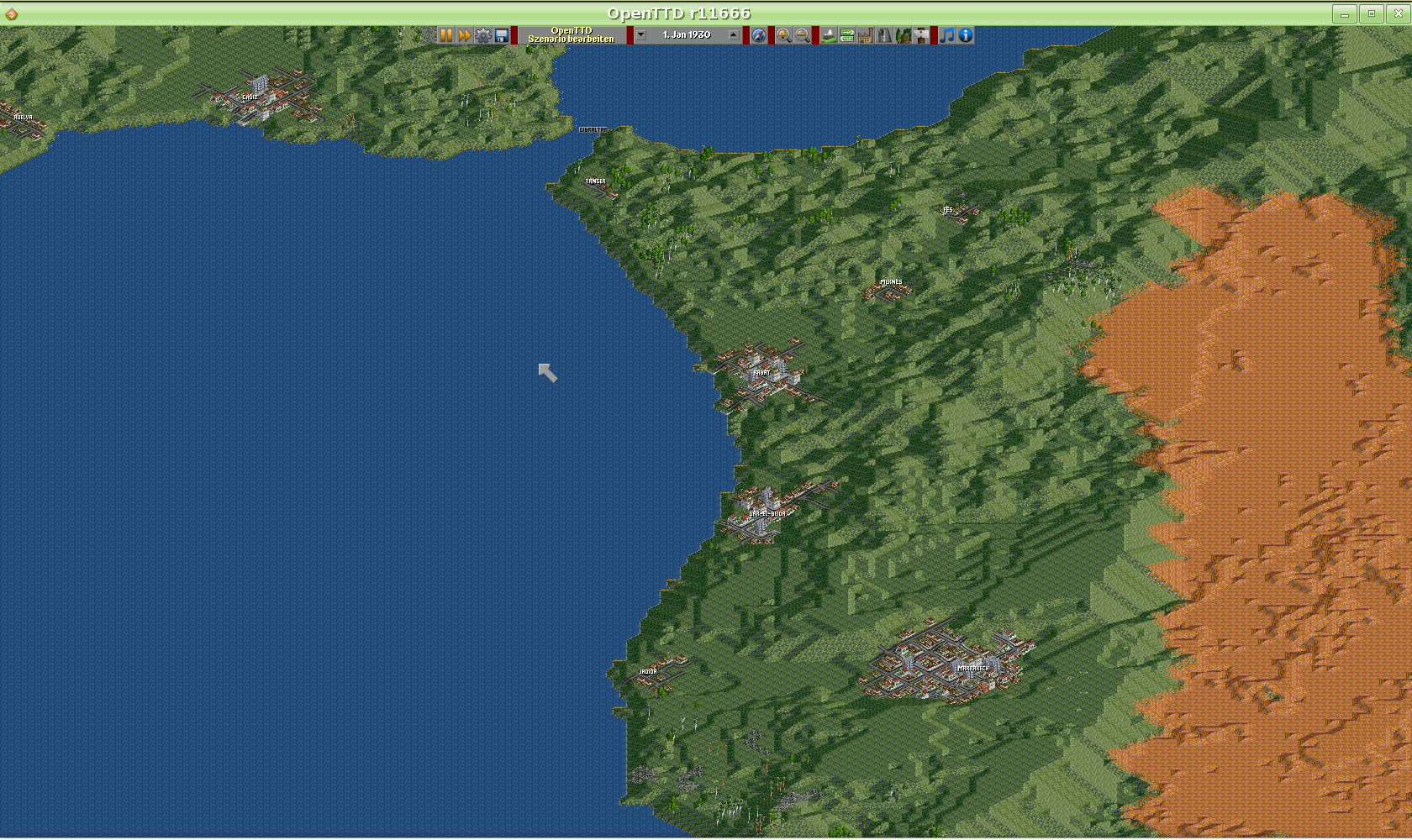Open the road construction tool
1412x840 pixels.
[x=884, y=35]
